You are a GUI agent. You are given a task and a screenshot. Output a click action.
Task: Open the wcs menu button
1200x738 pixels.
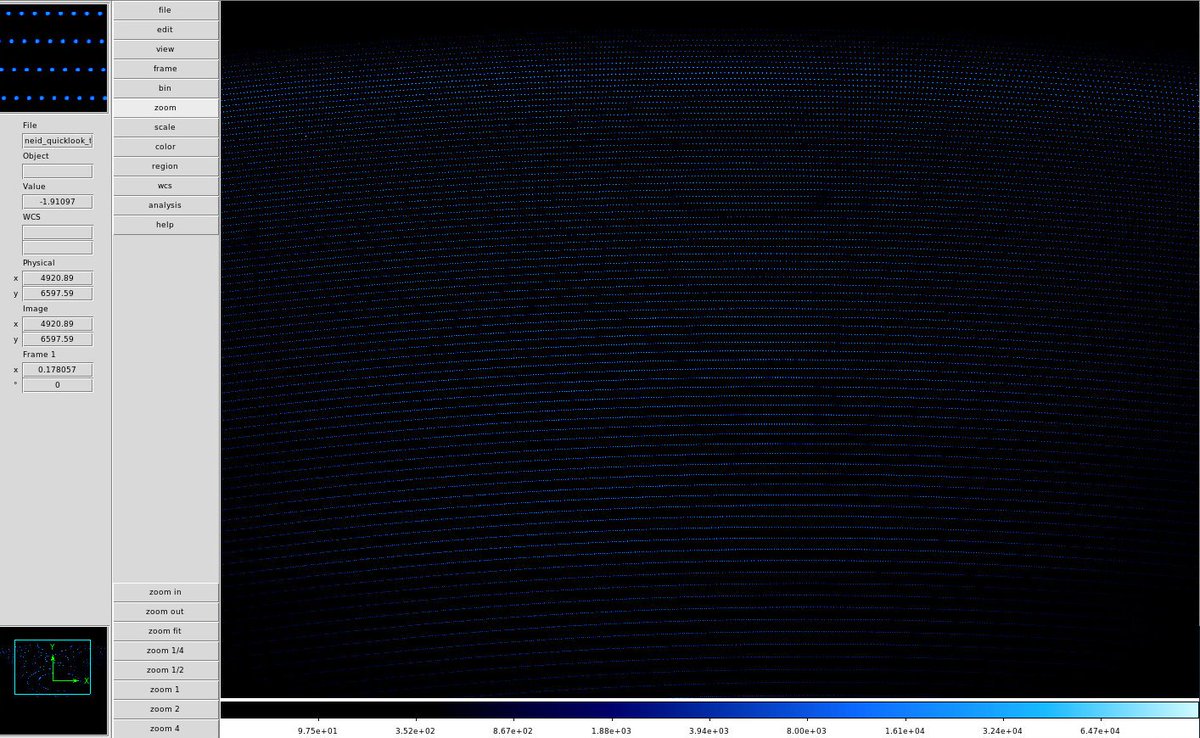(165, 186)
